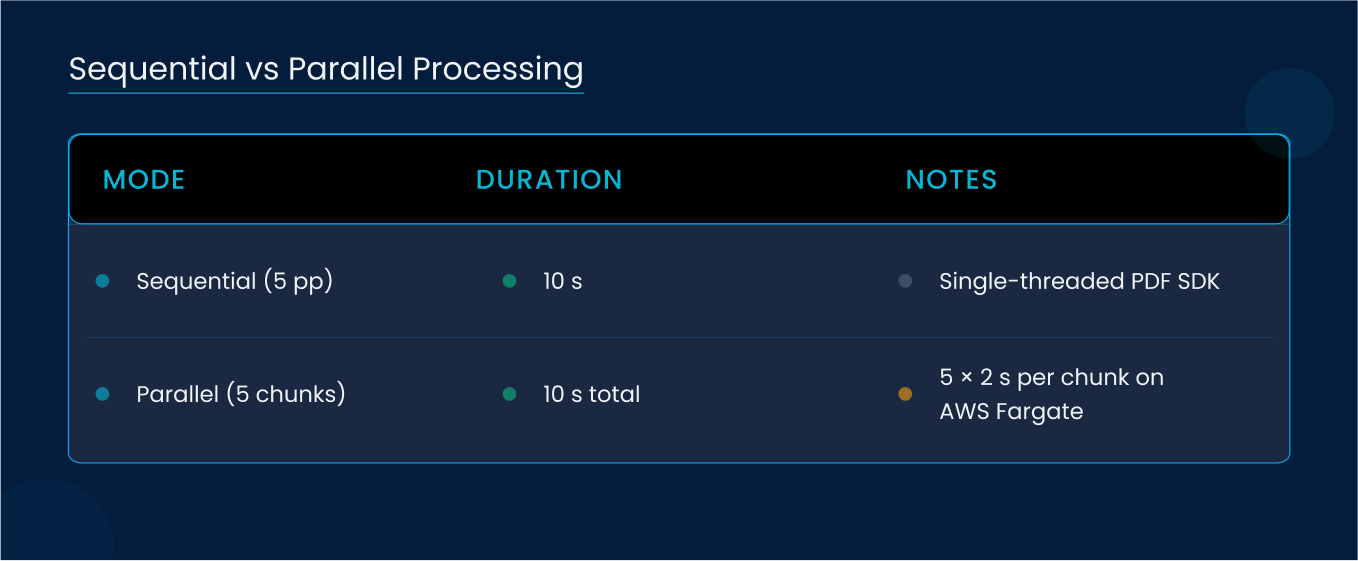The width and height of the screenshot is (1358, 561).
Task: Click the underline beneath the slide title
Action: pyautogui.click(x=326, y=93)
